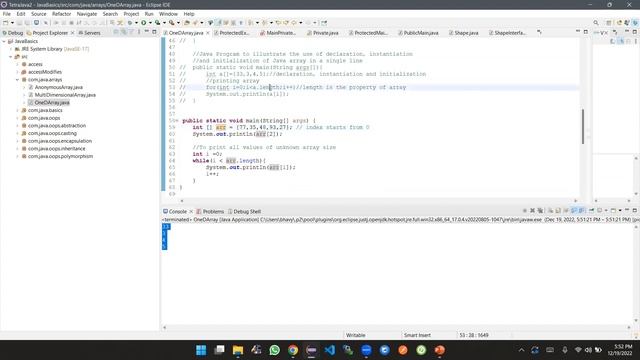Open the Windows Start menu
640x360 pixels.
pos(201,350)
